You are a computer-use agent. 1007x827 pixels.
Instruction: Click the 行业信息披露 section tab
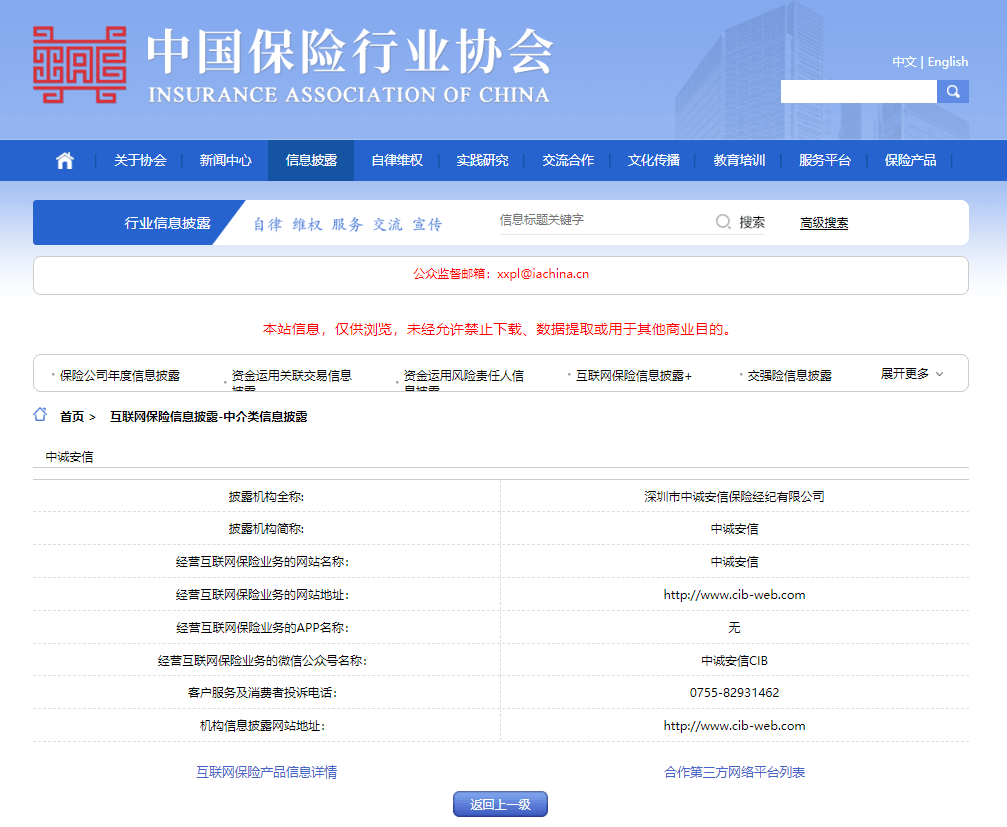pos(167,223)
